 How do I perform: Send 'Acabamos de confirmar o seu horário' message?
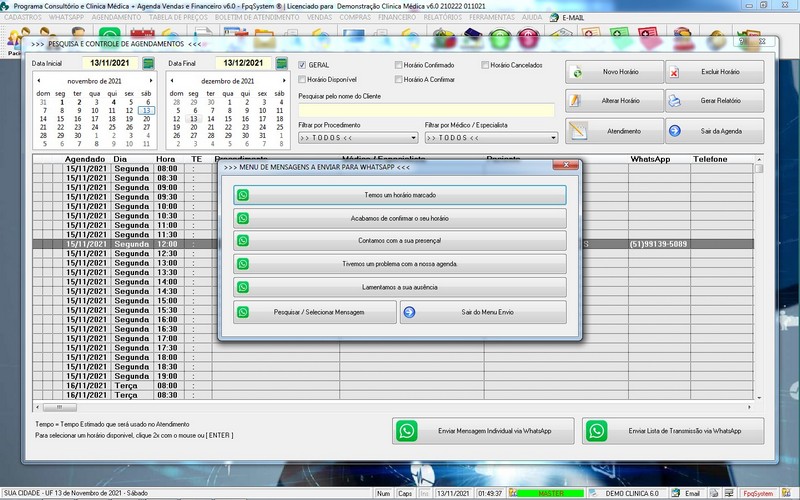399,218
